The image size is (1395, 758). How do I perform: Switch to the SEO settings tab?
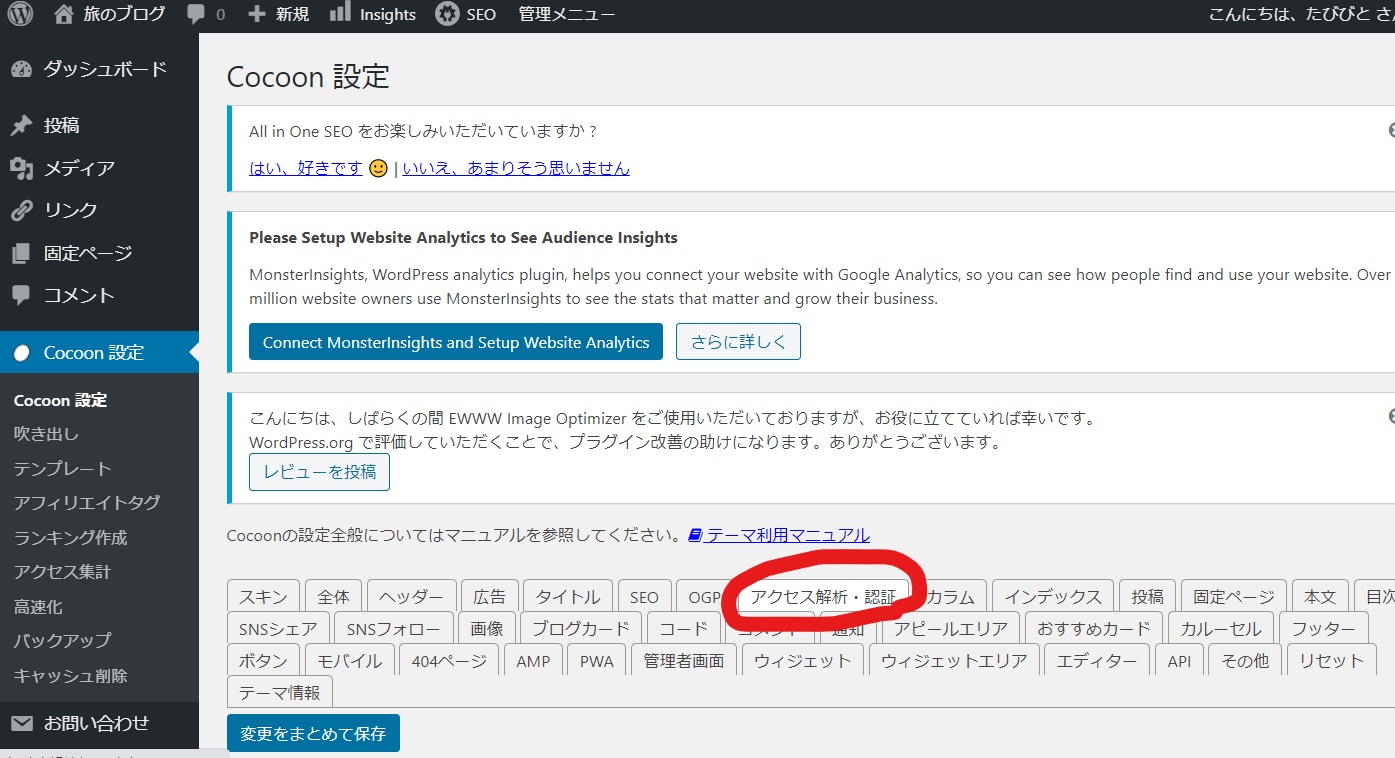click(x=644, y=597)
